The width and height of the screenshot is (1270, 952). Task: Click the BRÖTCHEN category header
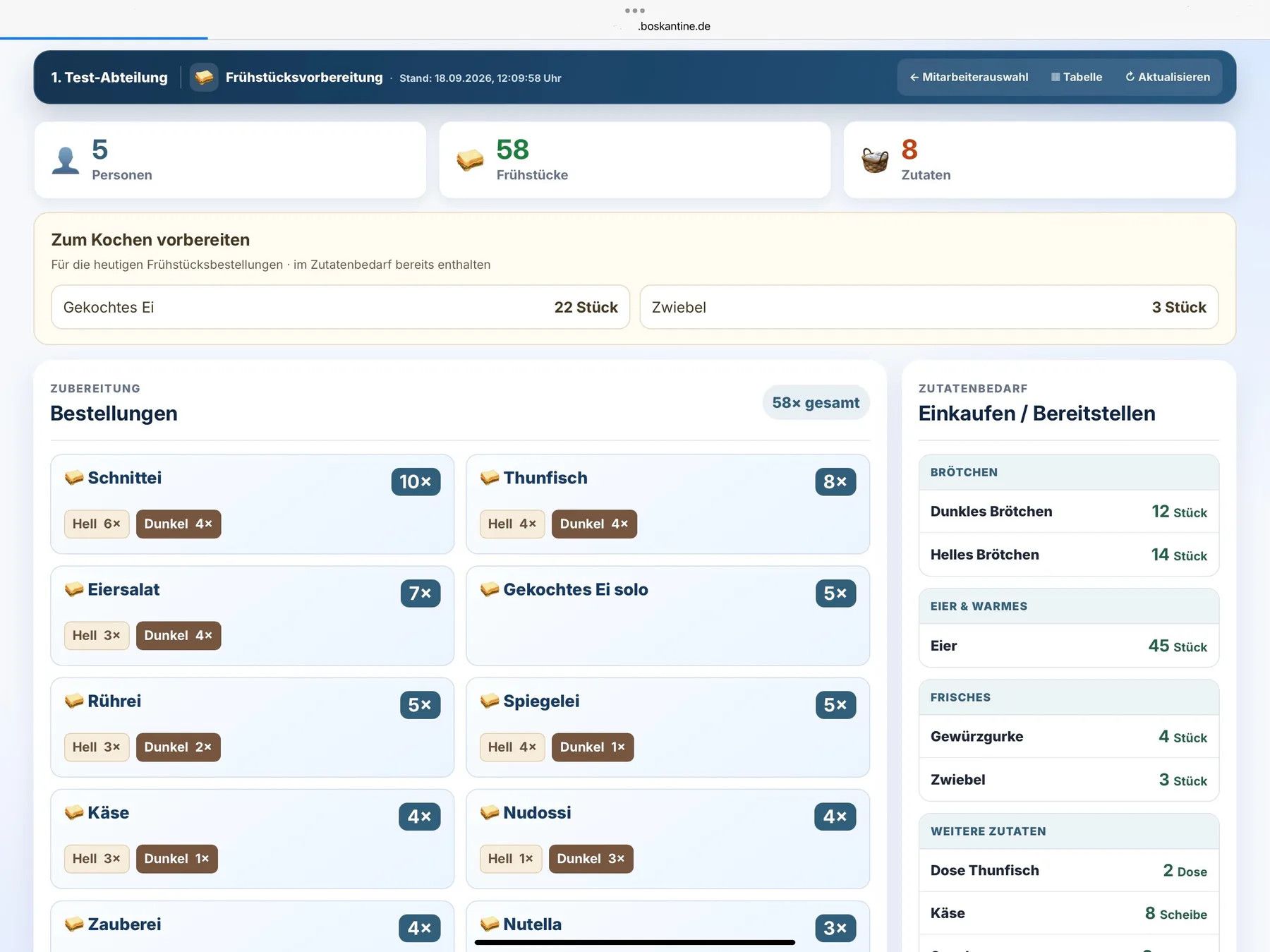tap(1069, 472)
